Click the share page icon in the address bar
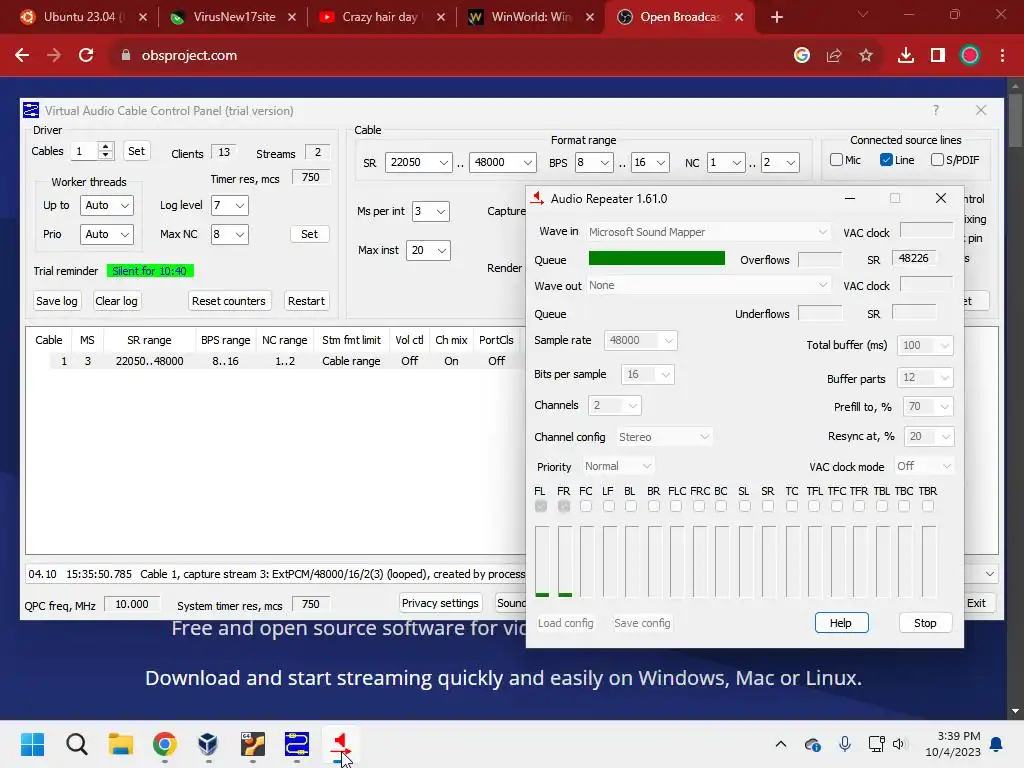 tap(834, 56)
